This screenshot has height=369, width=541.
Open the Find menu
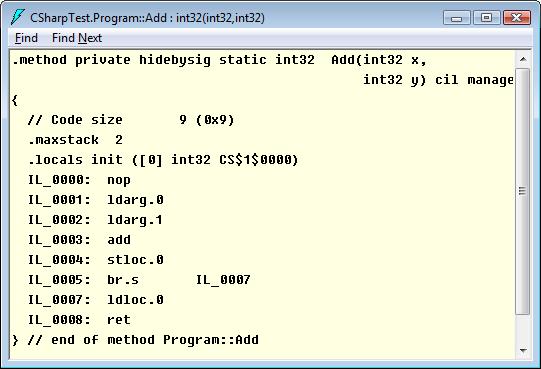[26, 38]
